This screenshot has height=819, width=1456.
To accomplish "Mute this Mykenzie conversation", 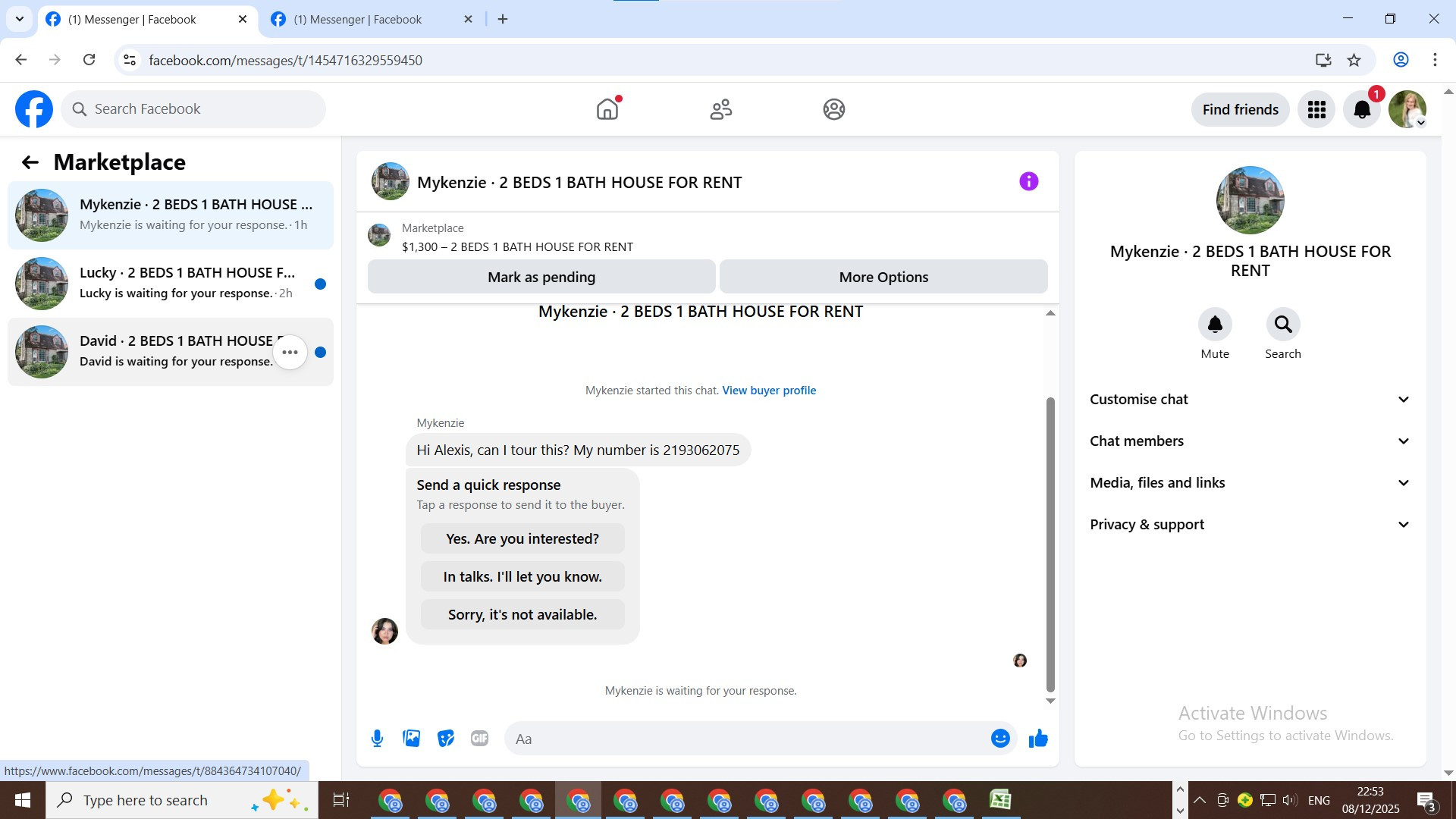I will pyautogui.click(x=1215, y=325).
